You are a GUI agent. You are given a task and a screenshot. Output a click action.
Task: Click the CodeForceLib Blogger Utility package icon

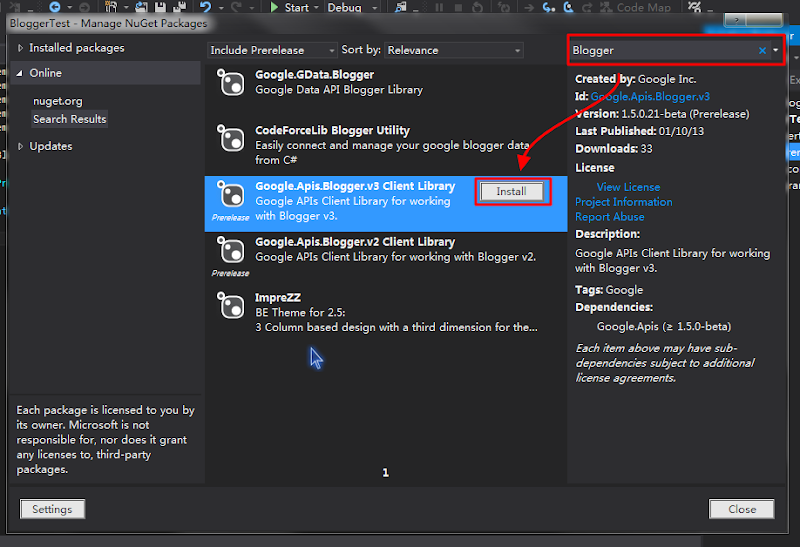231,138
